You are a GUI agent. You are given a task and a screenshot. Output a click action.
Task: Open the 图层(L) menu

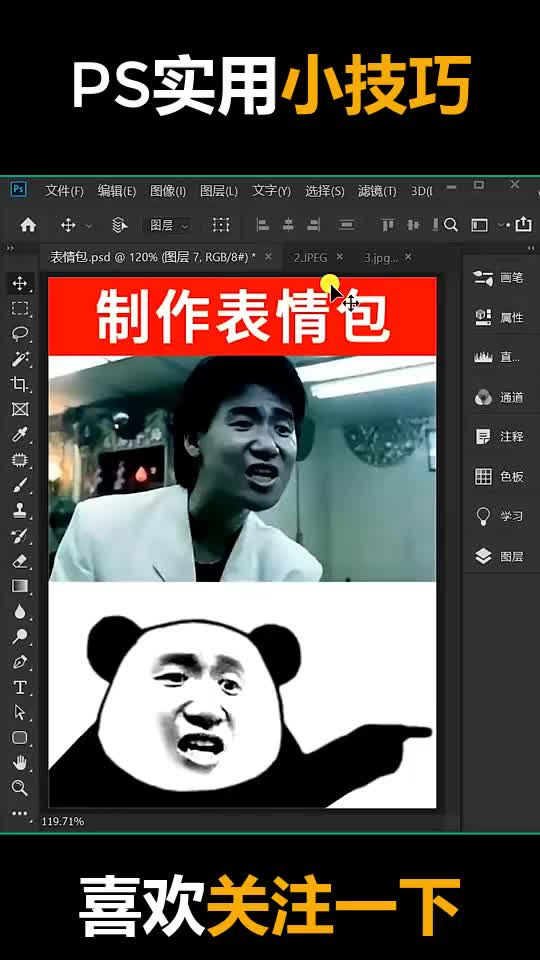coord(219,191)
